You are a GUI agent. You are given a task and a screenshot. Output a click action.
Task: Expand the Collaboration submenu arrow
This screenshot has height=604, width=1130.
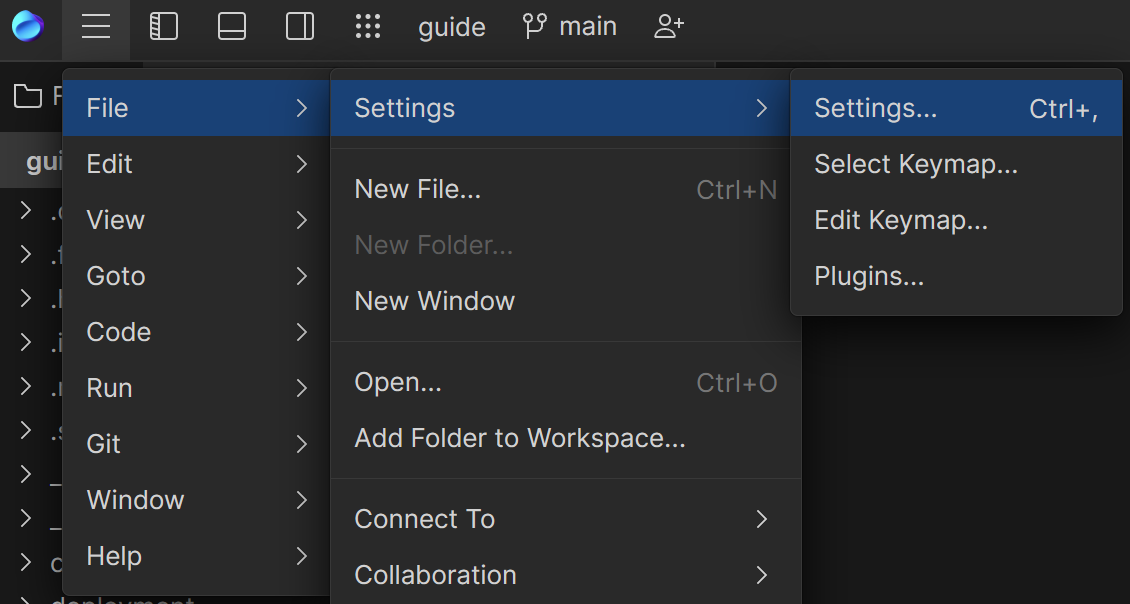(x=762, y=575)
